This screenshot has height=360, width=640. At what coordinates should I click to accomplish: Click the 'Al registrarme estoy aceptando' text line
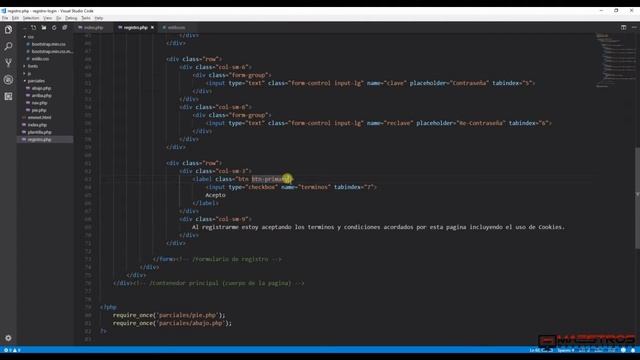click(x=378, y=227)
